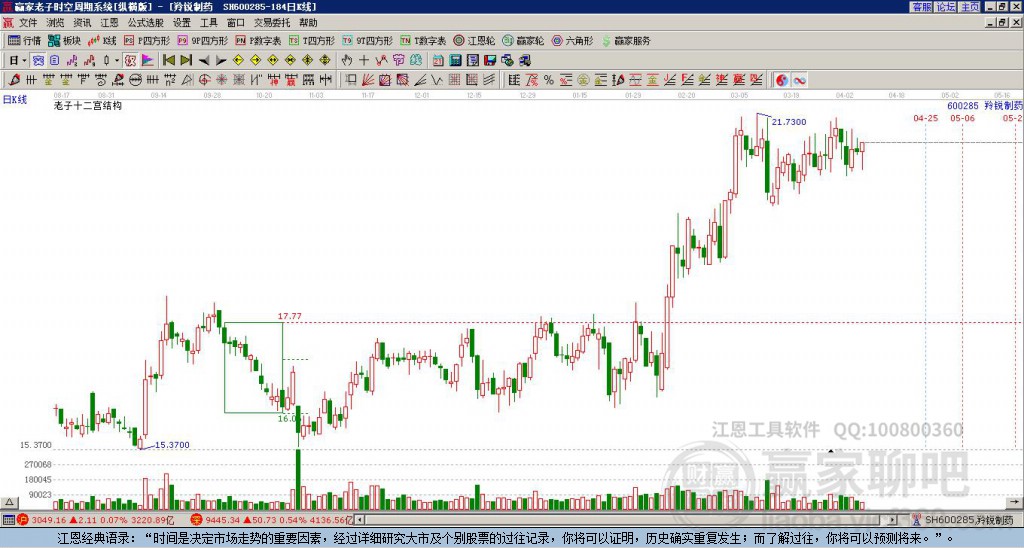Click the 05-06 date marker
1024x548 pixels.
pyautogui.click(x=962, y=118)
